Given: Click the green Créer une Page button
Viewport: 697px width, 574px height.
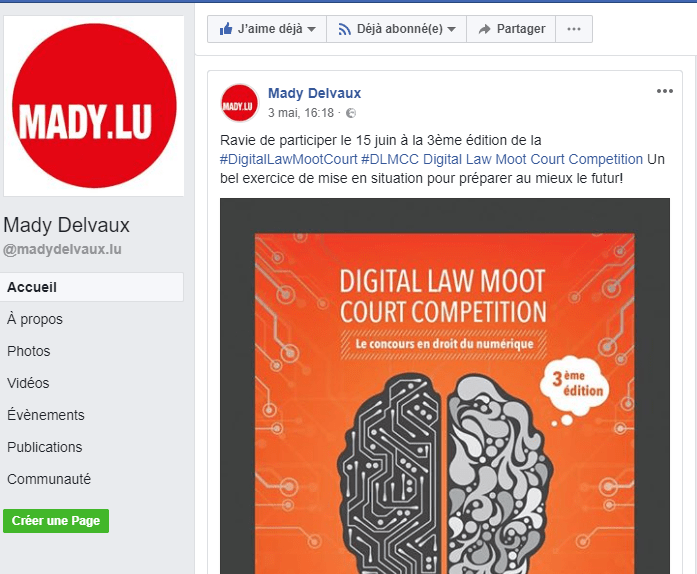Looking at the screenshot, I should pyautogui.click(x=56, y=521).
